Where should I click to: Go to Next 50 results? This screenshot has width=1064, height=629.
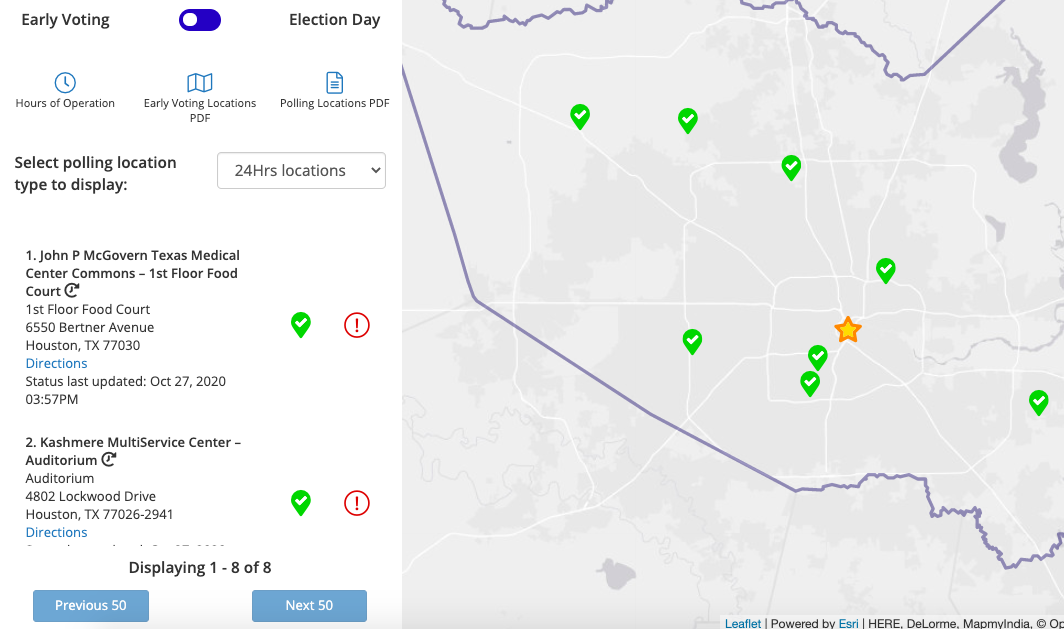[x=309, y=605]
